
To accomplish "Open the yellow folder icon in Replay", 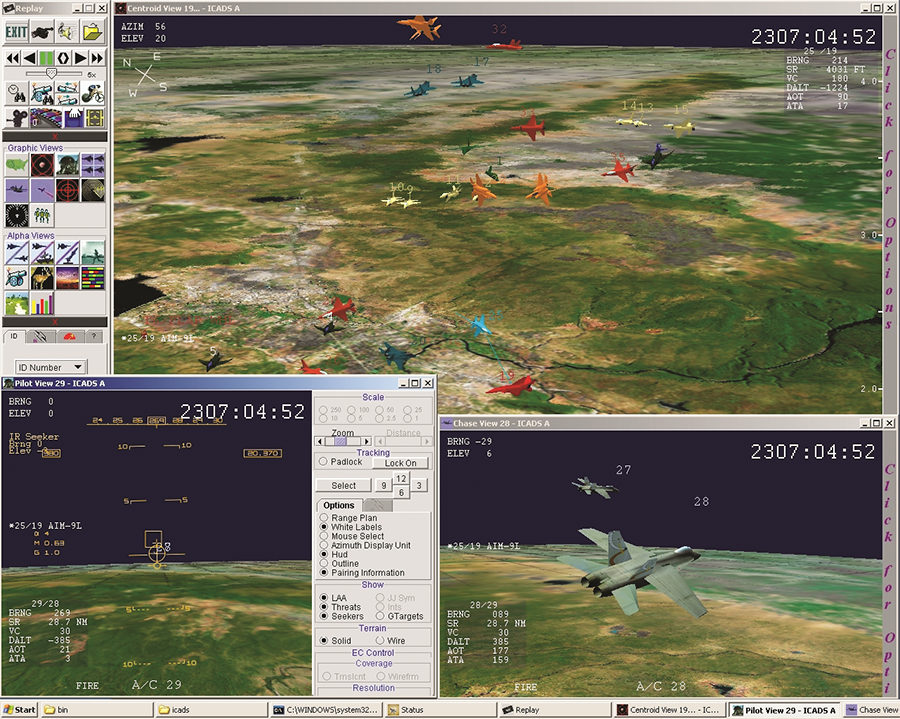I will point(92,32).
